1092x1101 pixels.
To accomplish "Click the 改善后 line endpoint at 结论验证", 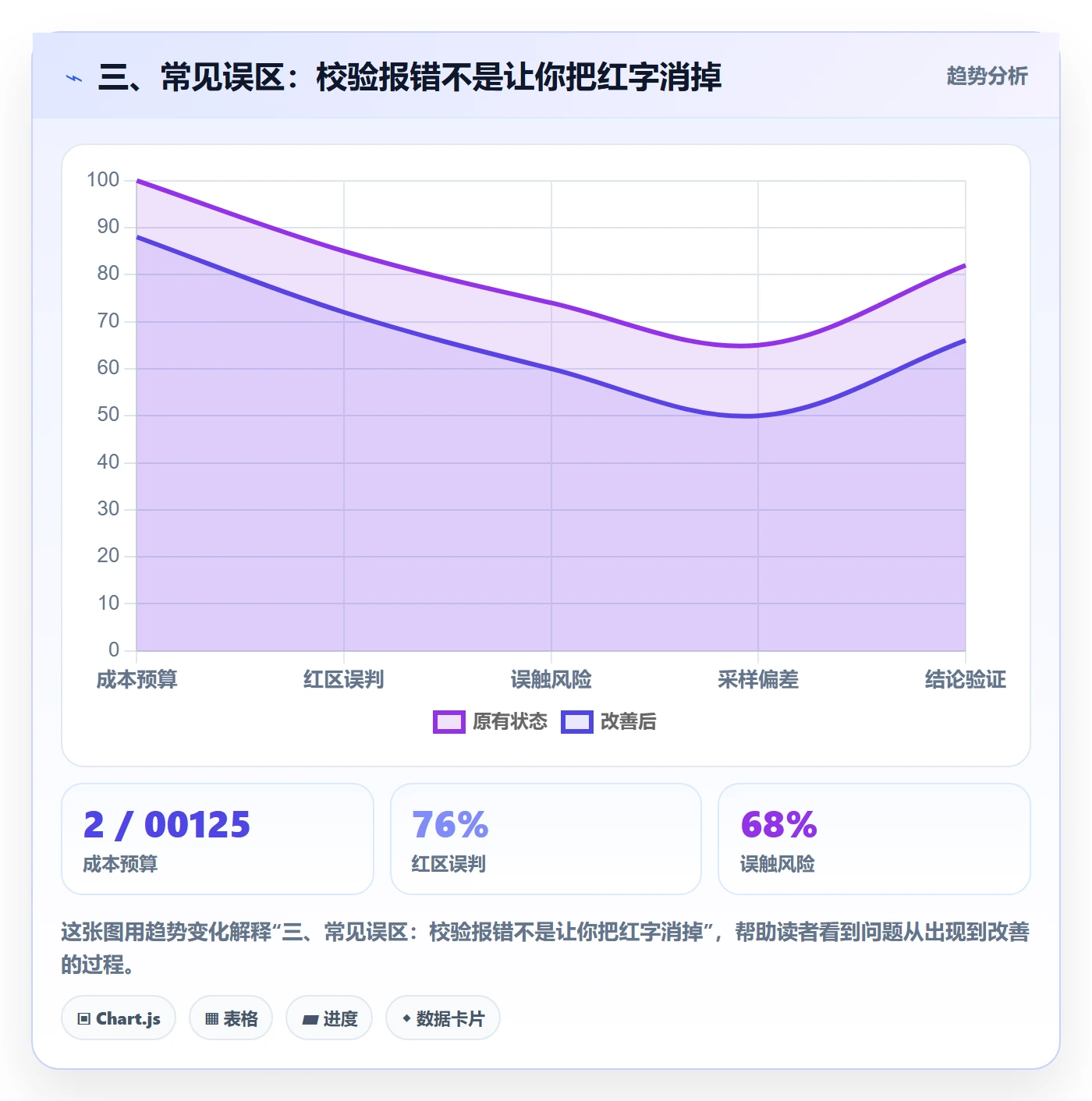I will pos(966,341).
